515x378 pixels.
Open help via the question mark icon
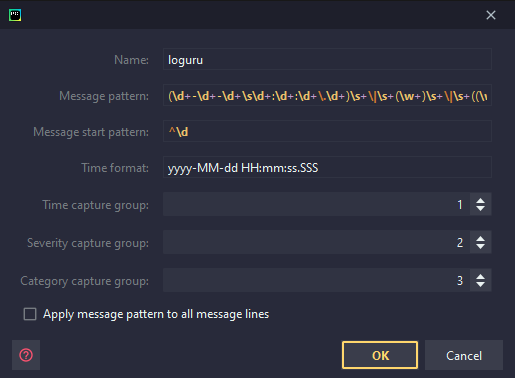click(26, 355)
